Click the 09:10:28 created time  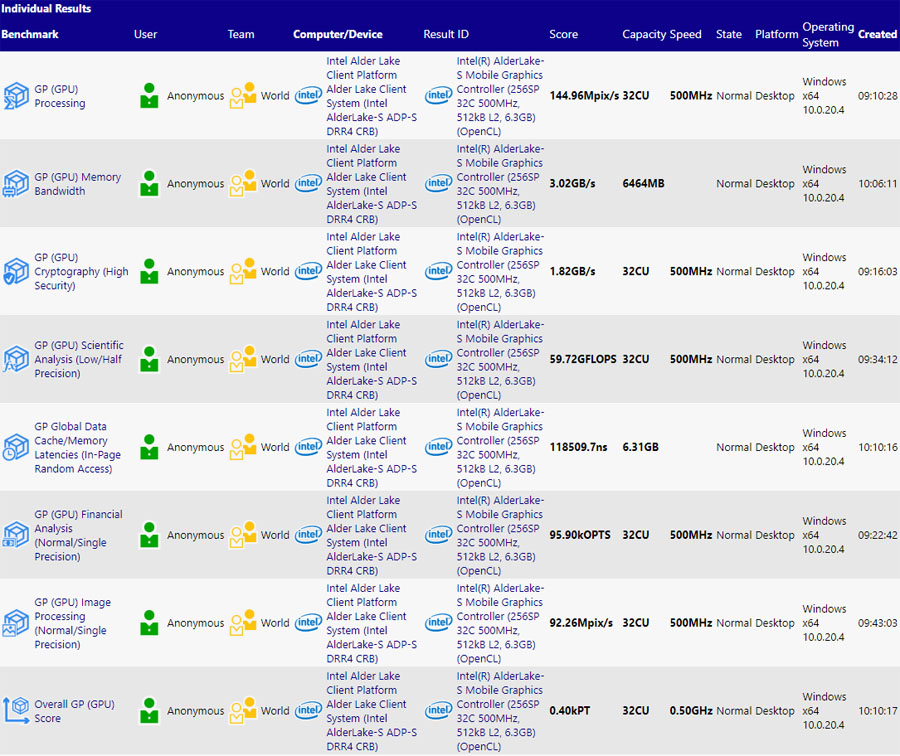pyautogui.click(x=878, y=96)
